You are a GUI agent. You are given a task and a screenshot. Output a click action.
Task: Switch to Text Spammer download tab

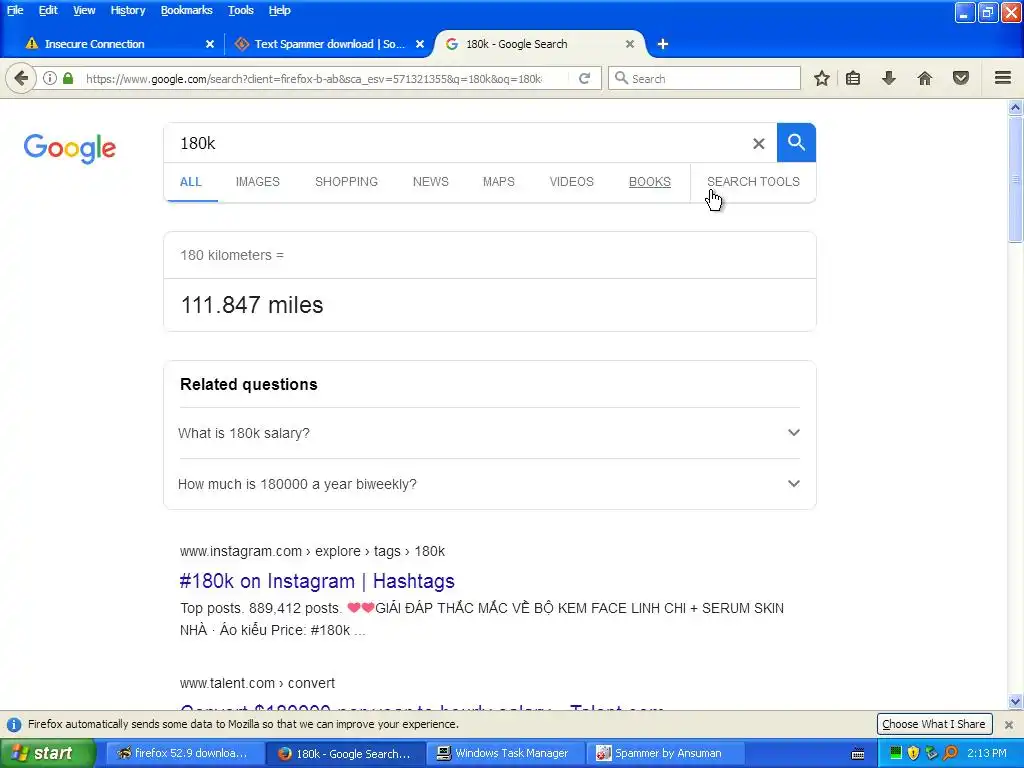tap(328, 44)
